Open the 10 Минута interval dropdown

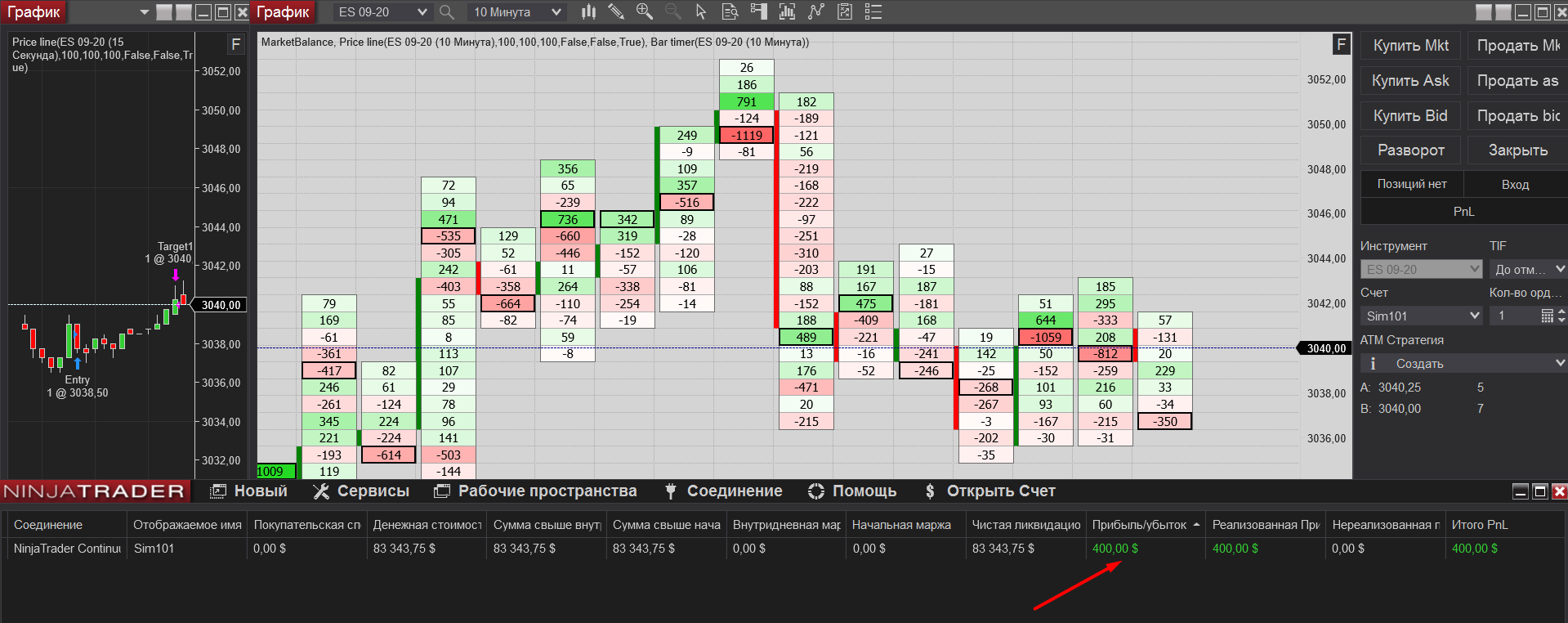pyautogui.click(x=516, y=12)
